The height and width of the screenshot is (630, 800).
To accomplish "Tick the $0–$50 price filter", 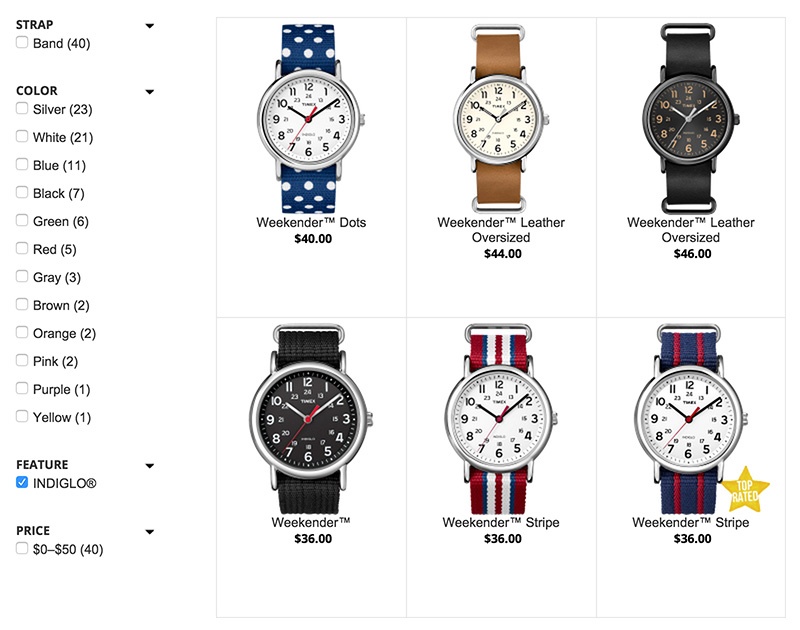I will pyautogui.click(x=22, y=548).
